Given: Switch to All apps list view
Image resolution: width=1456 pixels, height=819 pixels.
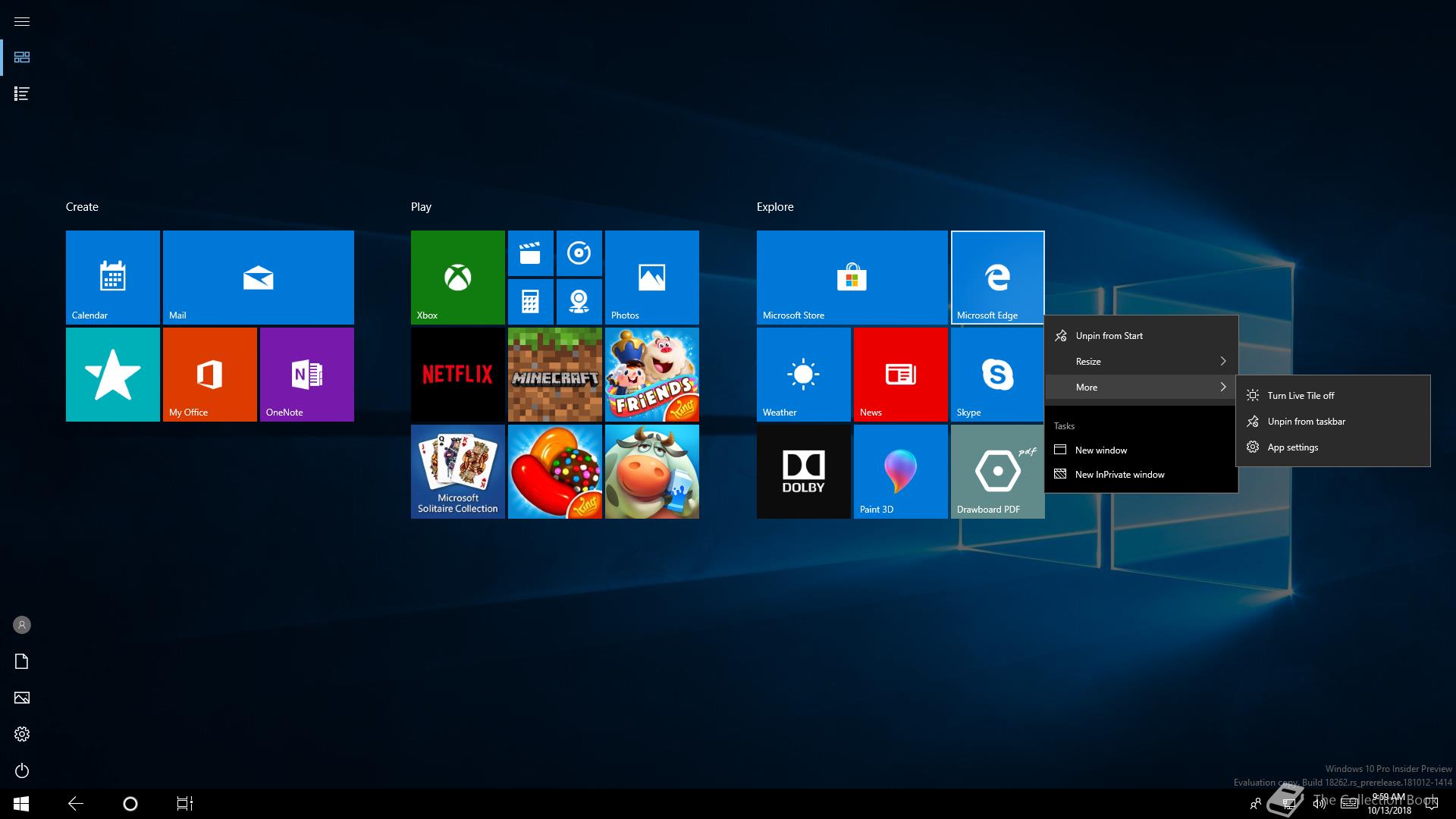Looking at the screenshot, I should pyautogui.click(x=22, y=94).
